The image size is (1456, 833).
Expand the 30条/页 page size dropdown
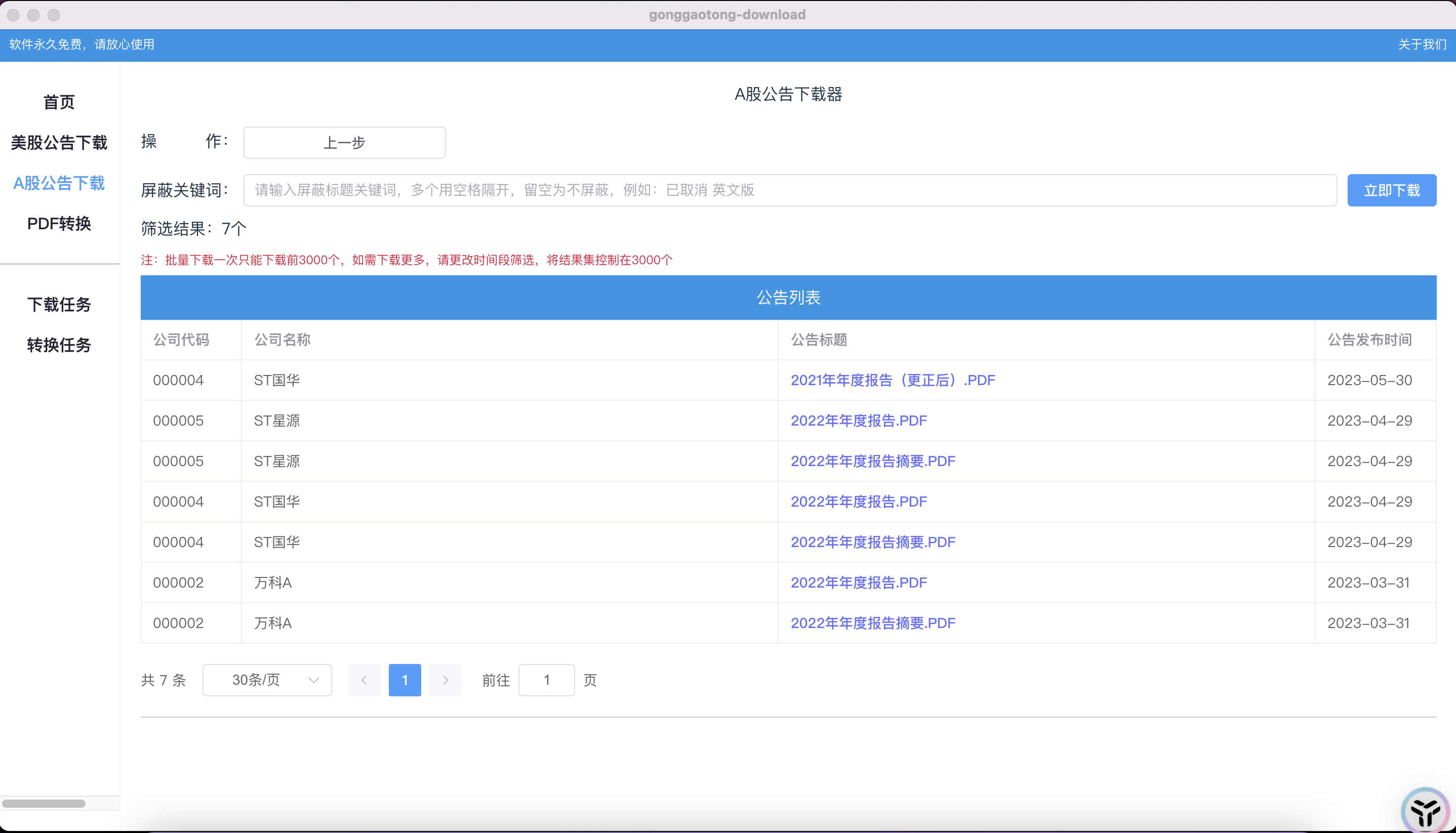pos(267,680)
